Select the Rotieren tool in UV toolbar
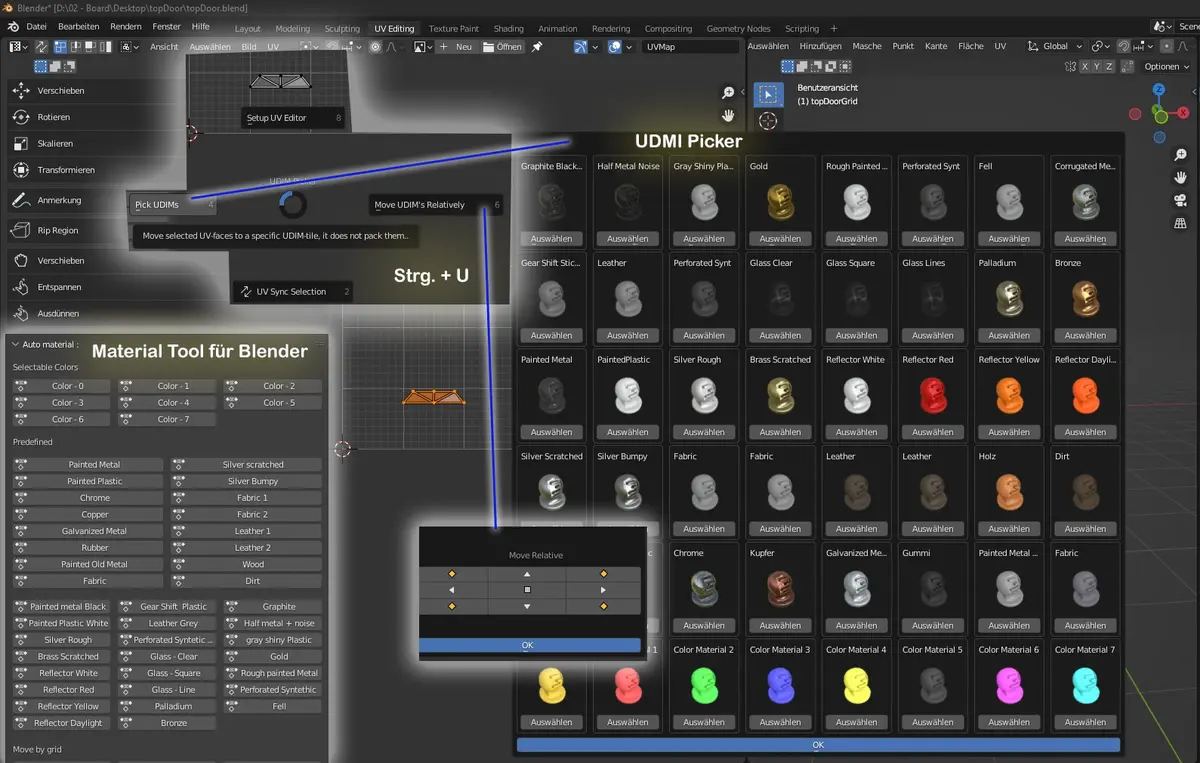Viewport: 1200px width, 763px height. click(54, 117)
